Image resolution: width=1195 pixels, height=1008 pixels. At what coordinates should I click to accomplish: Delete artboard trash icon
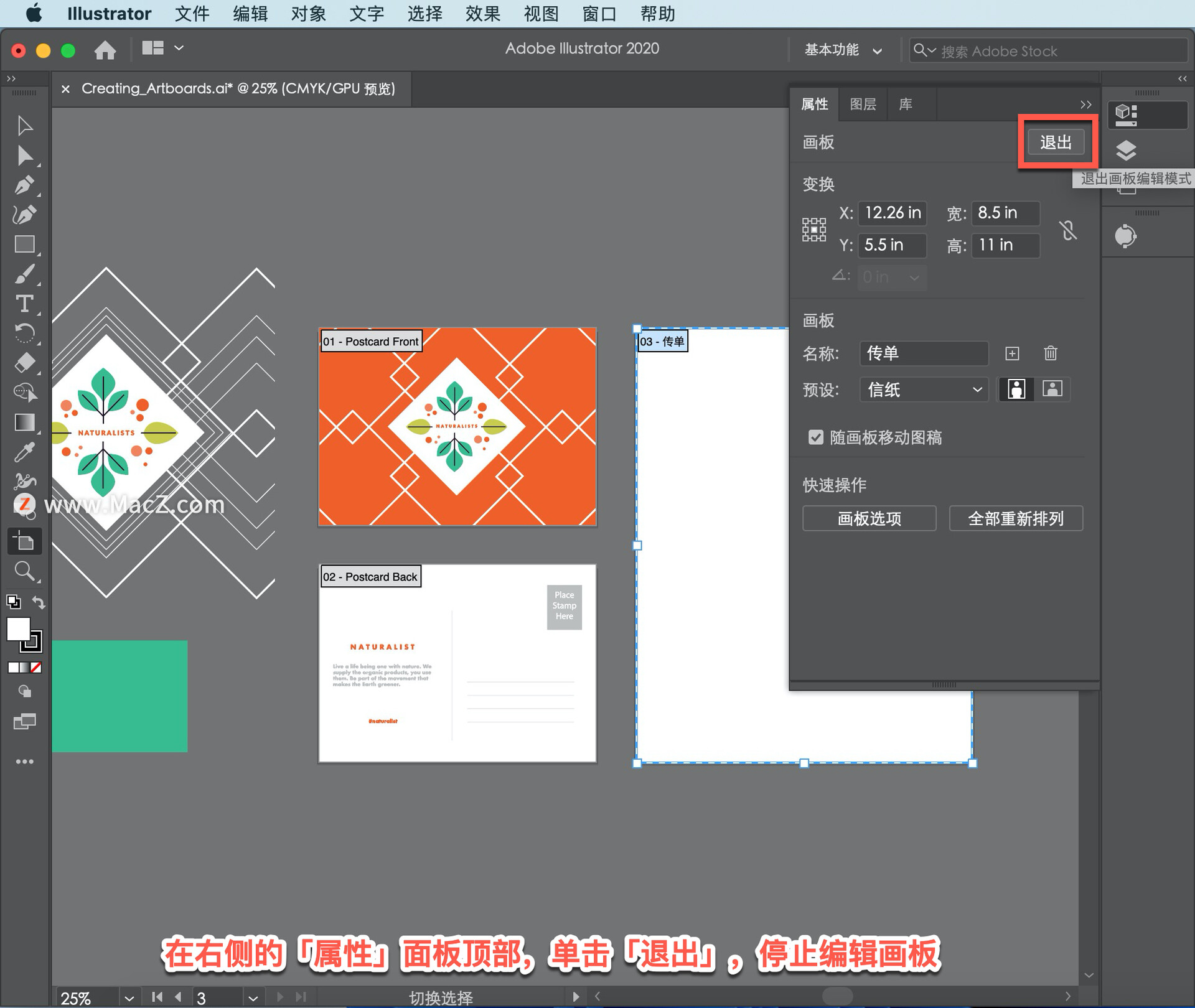point(1051,353)
